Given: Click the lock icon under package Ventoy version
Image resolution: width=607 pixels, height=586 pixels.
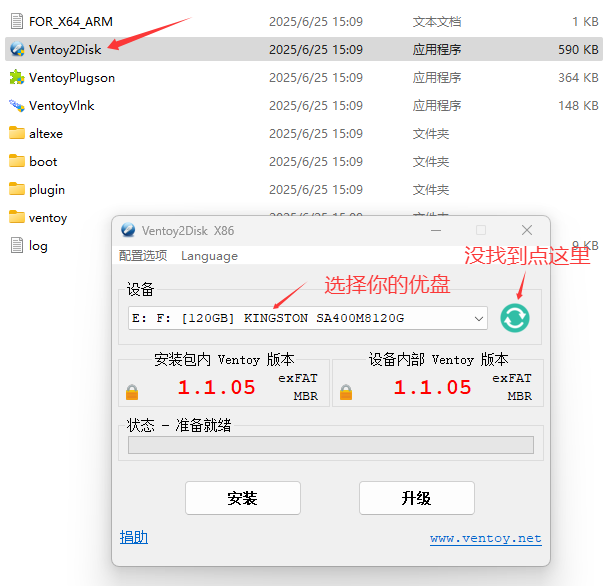Looking at the screenshot, I should coord(132,392).
